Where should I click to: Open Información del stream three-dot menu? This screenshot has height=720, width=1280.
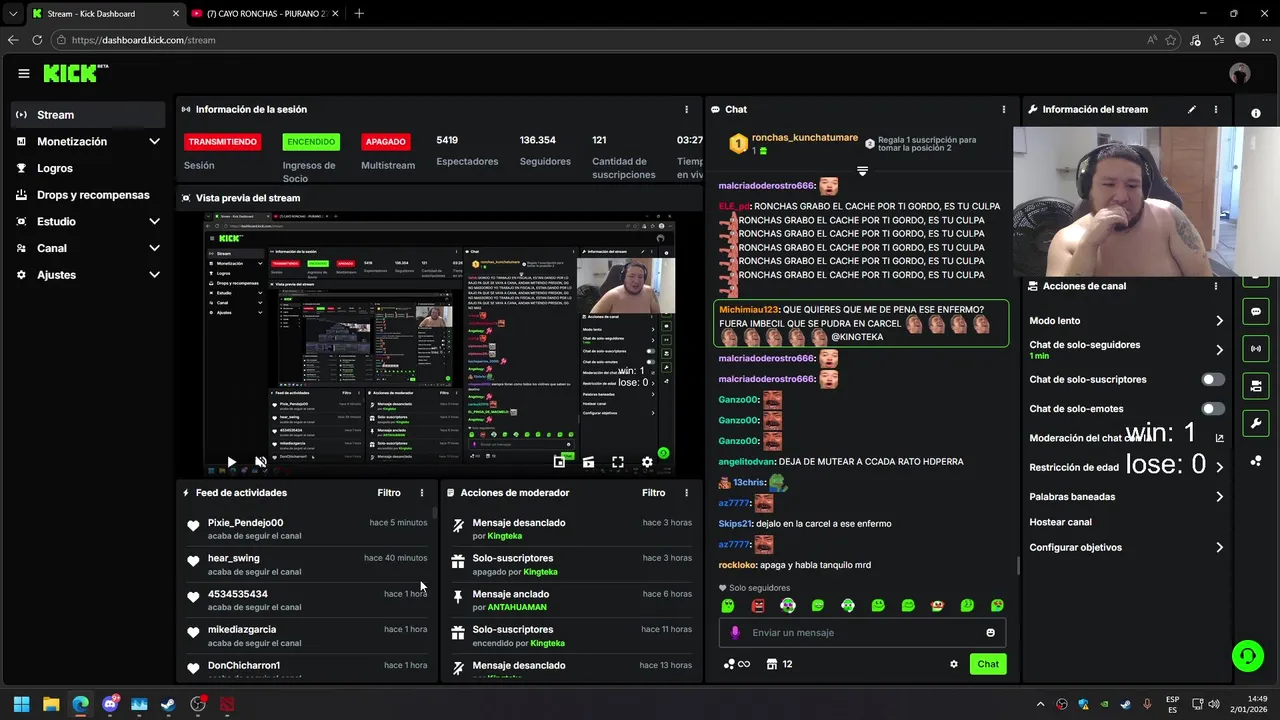click(1216, 109)
